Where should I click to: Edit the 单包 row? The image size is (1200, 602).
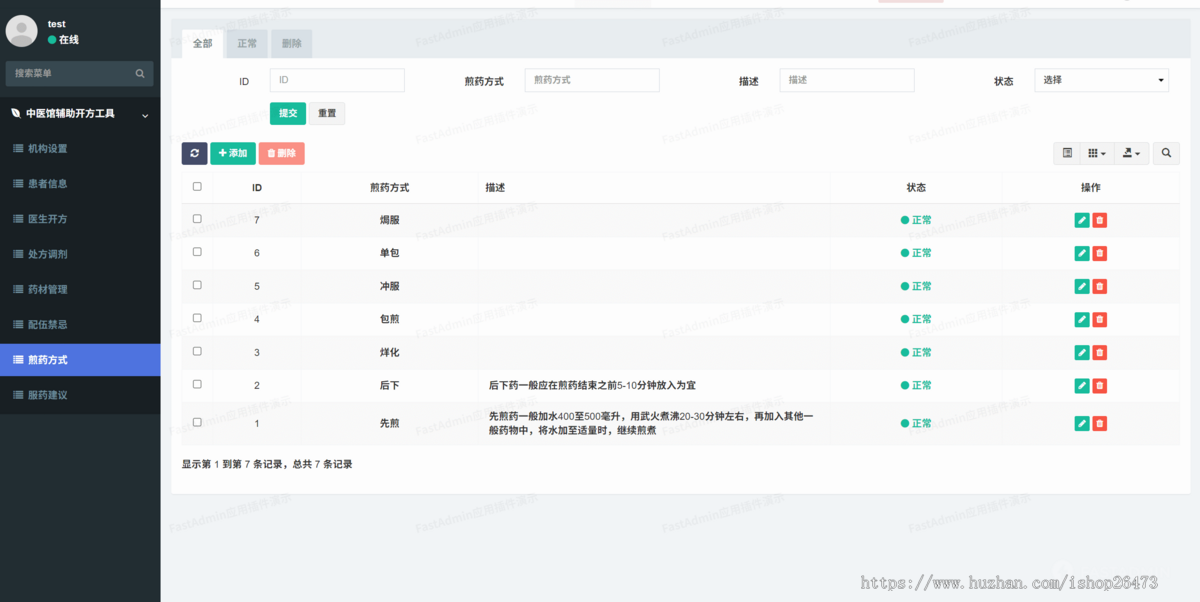click(x=1082, y=253)
